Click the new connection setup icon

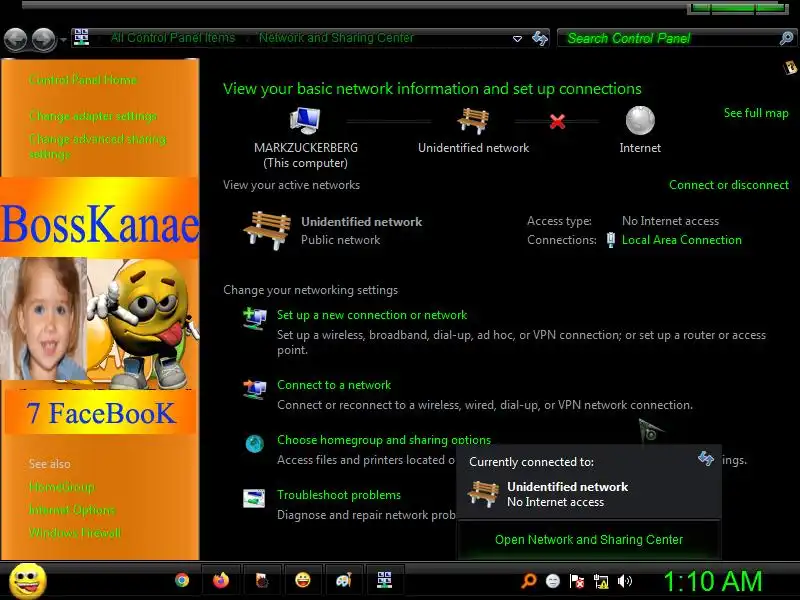point(255,318)
